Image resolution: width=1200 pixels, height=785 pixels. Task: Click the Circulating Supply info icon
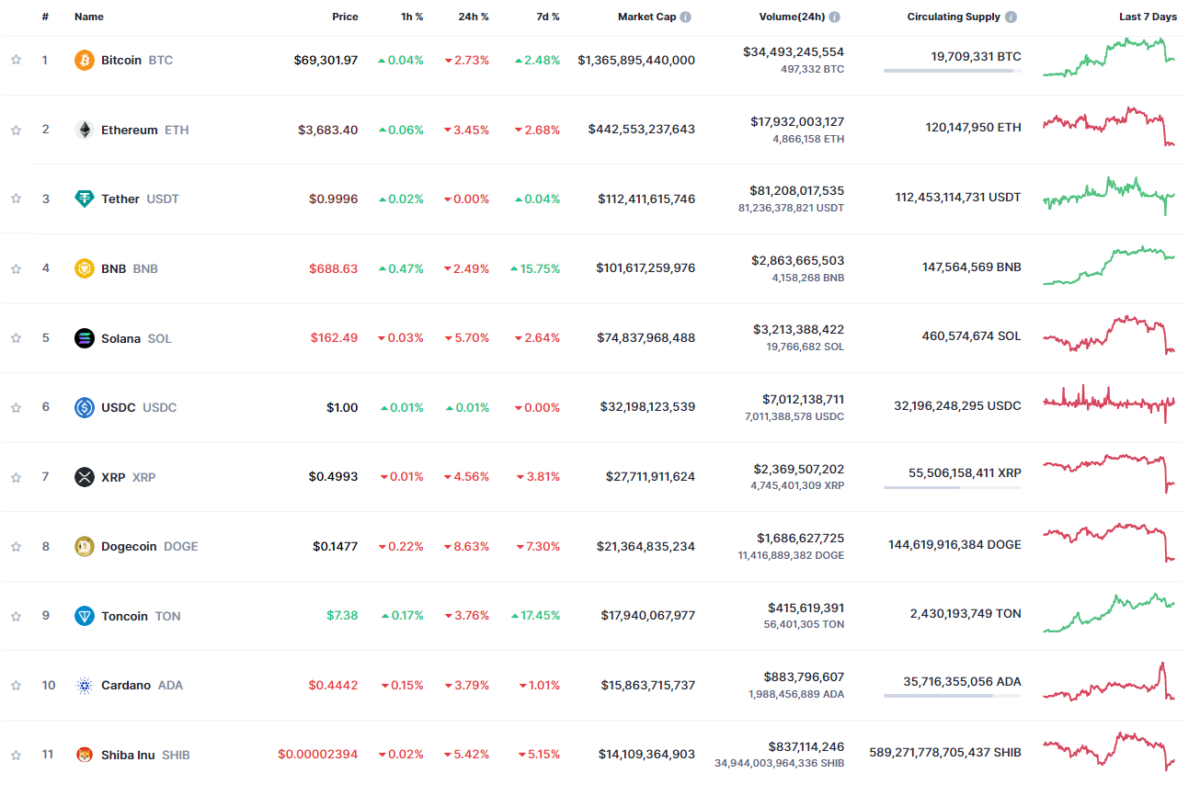click(1011, 17)
